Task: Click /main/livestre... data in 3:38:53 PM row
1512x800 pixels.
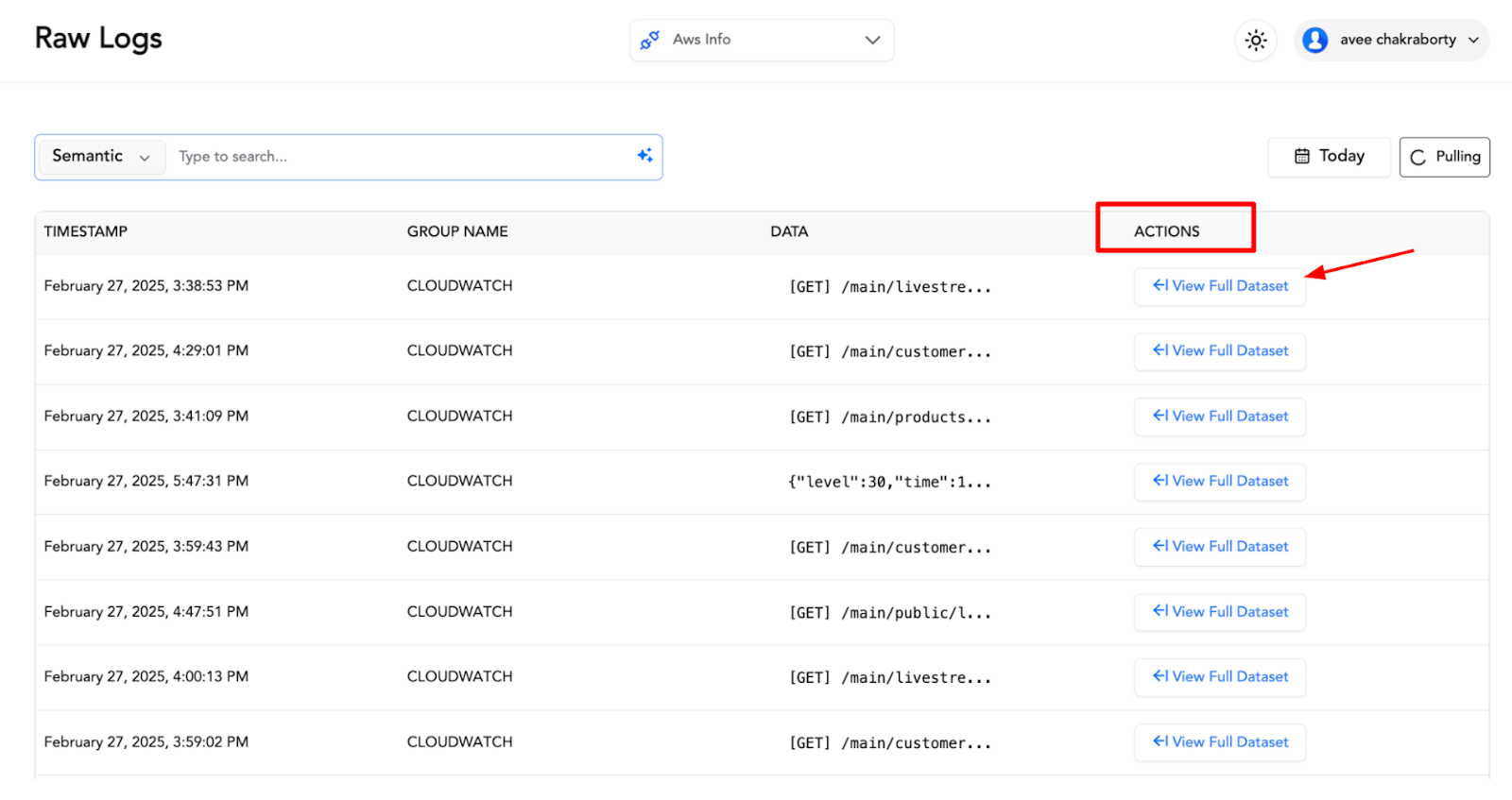Action: 890,287
